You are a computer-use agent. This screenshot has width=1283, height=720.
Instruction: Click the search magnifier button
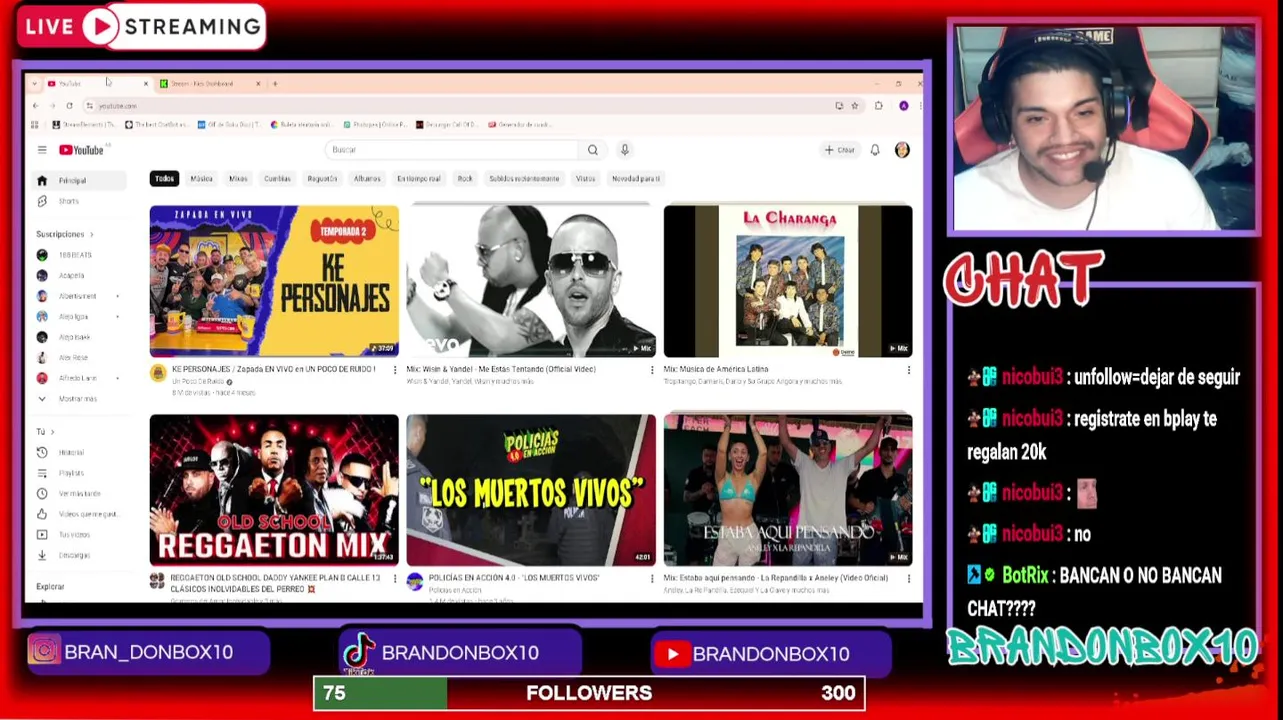coord(593,150)
